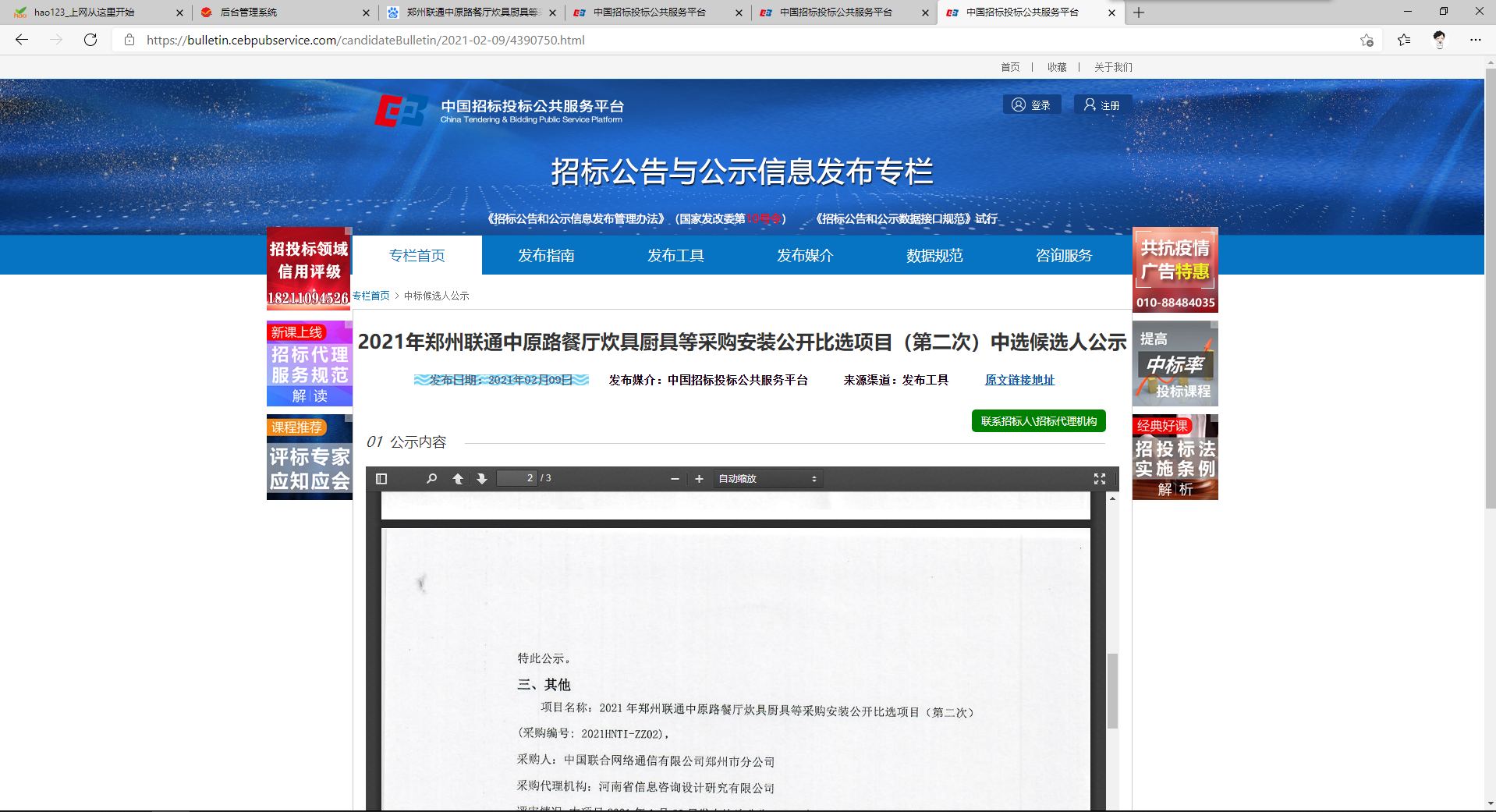
Task: Open 专栏首页 navigation tab
Action: [417, 256]
